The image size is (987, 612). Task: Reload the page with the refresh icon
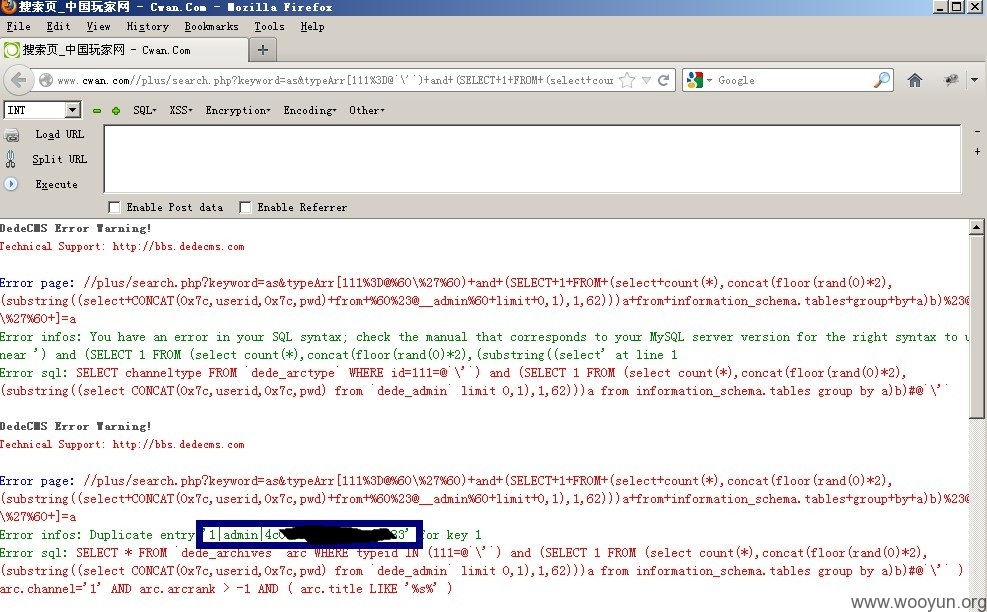663,80
